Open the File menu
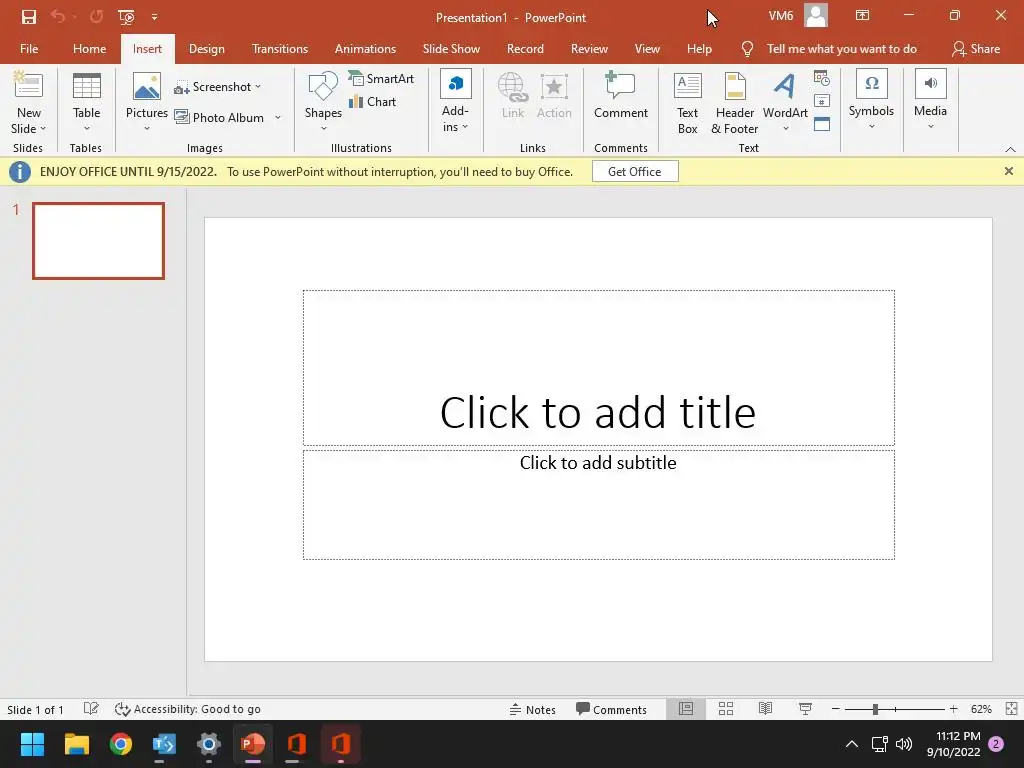 29,49
